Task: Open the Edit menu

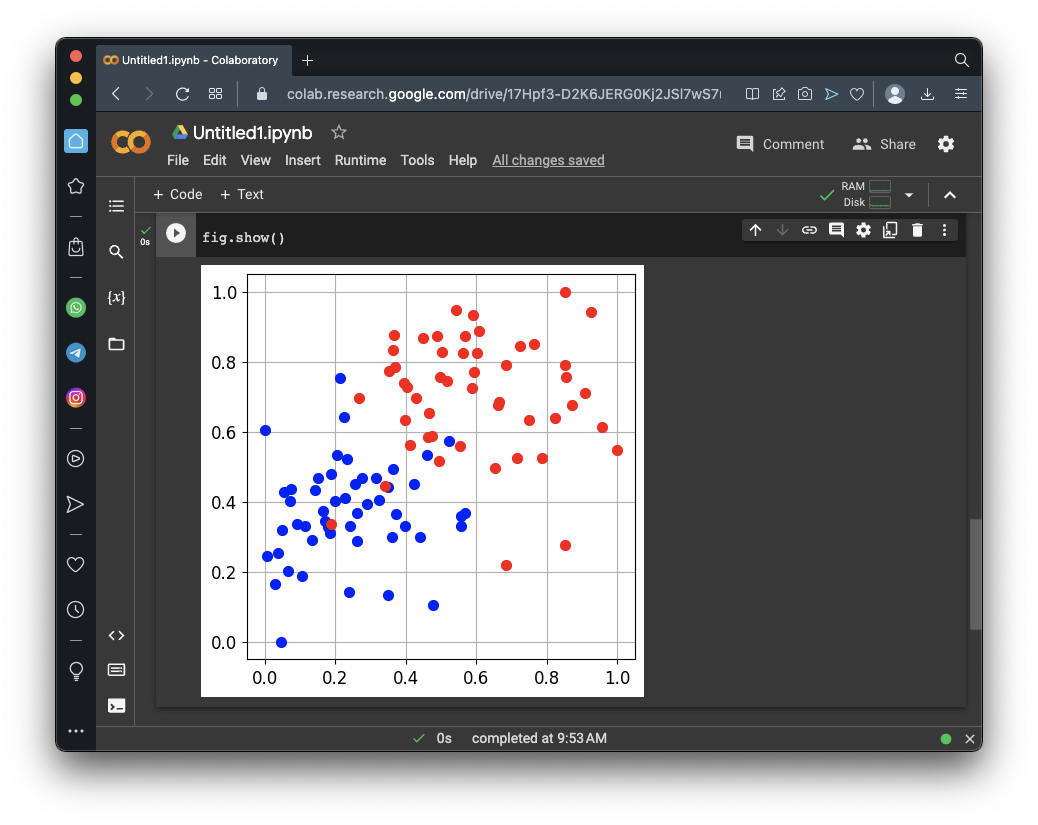Action: [214, 160]
